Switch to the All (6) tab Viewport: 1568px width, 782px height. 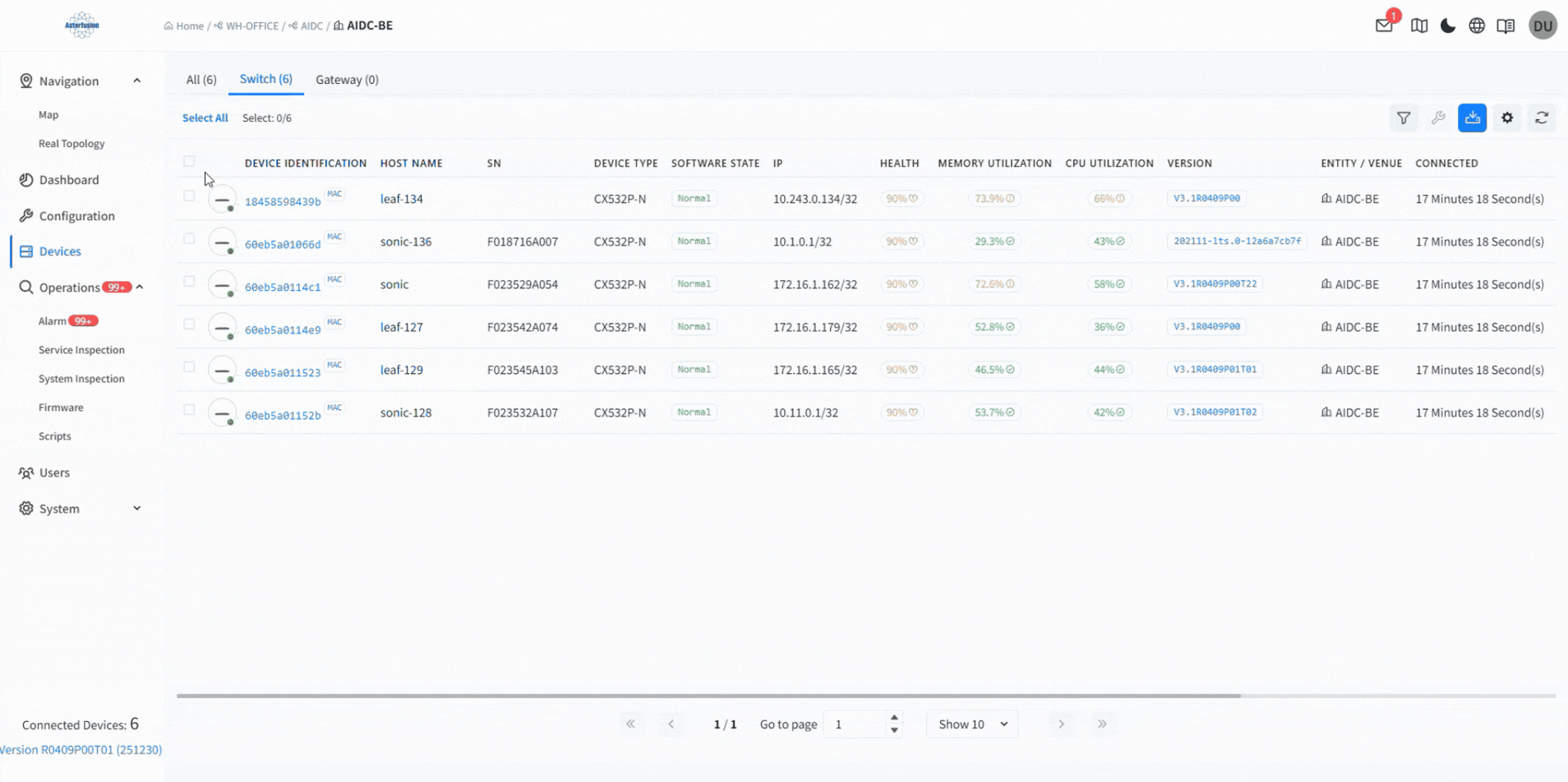(201, 80)
